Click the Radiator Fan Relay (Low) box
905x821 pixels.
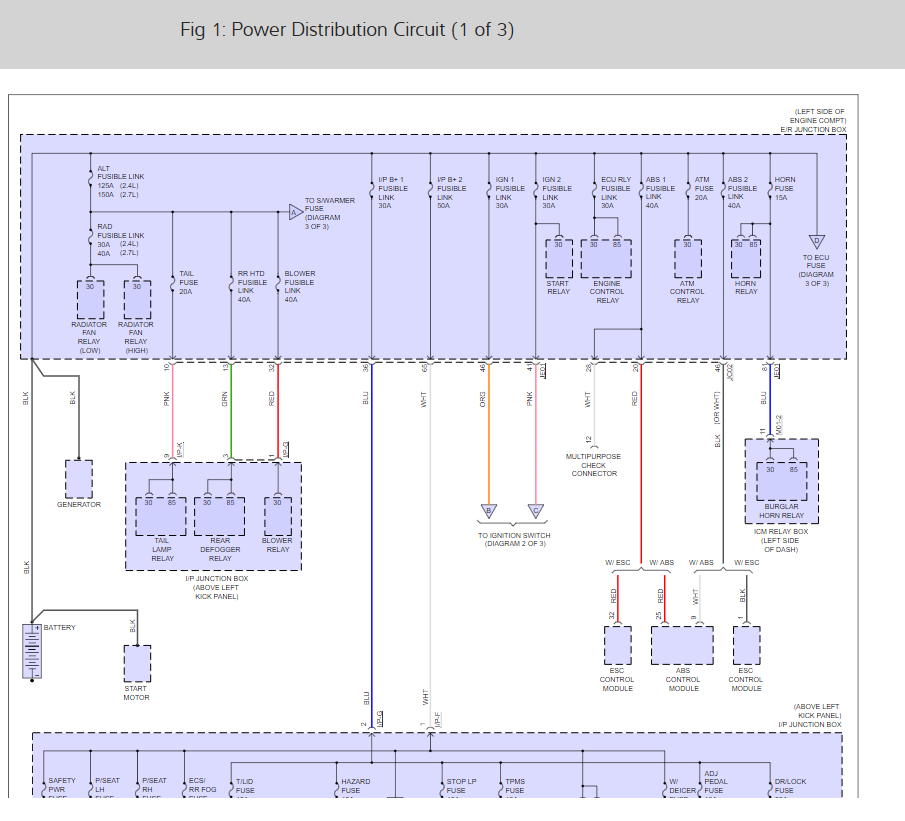tap(91, 299)
